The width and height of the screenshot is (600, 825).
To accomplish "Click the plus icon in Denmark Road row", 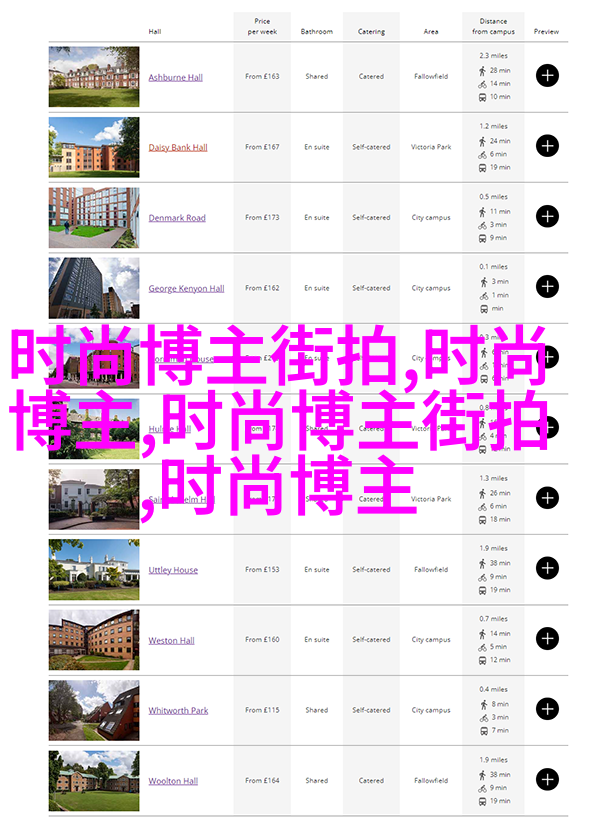I will [547, 217].
